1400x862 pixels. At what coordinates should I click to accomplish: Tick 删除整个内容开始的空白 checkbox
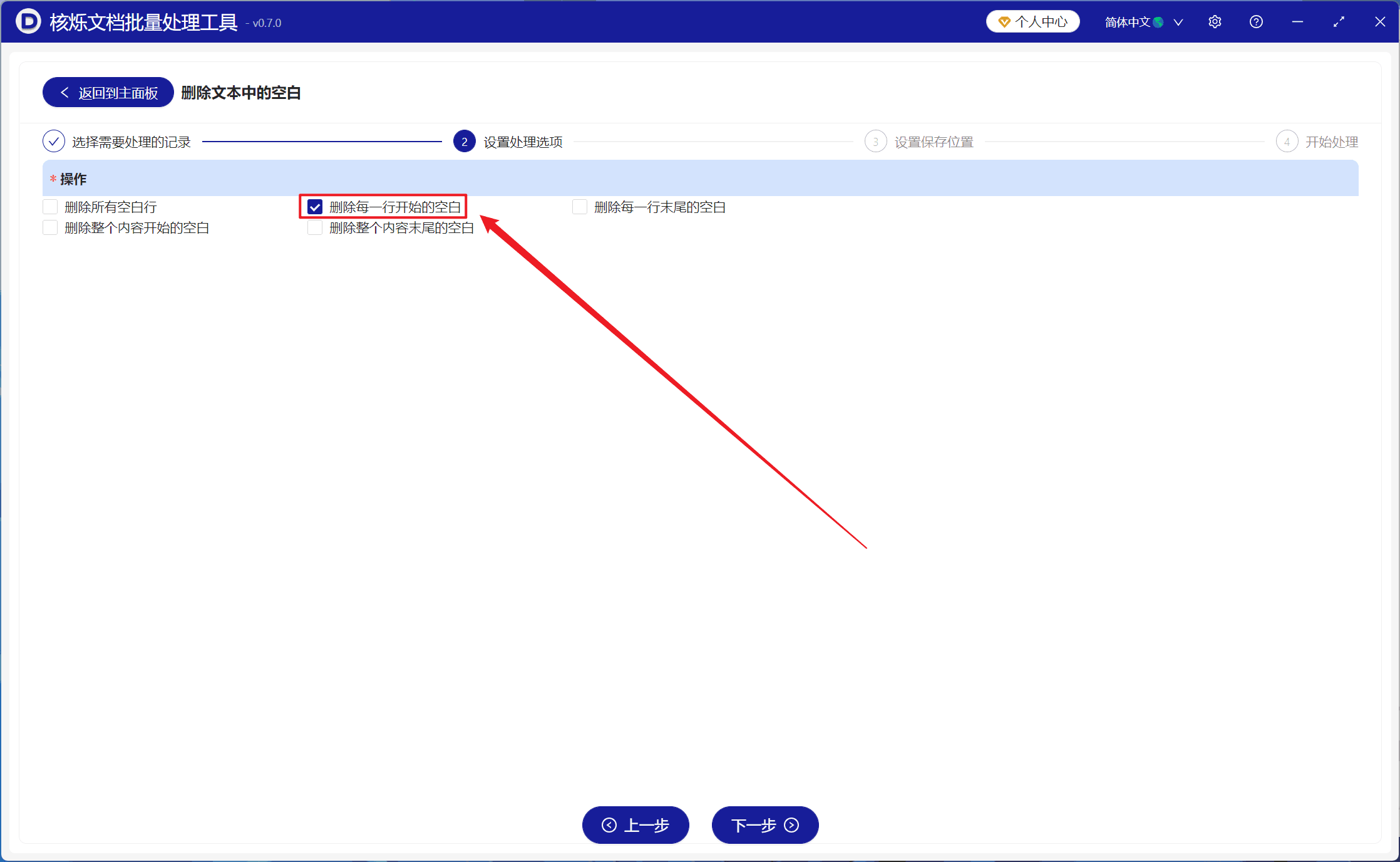(x=50, y=227)
